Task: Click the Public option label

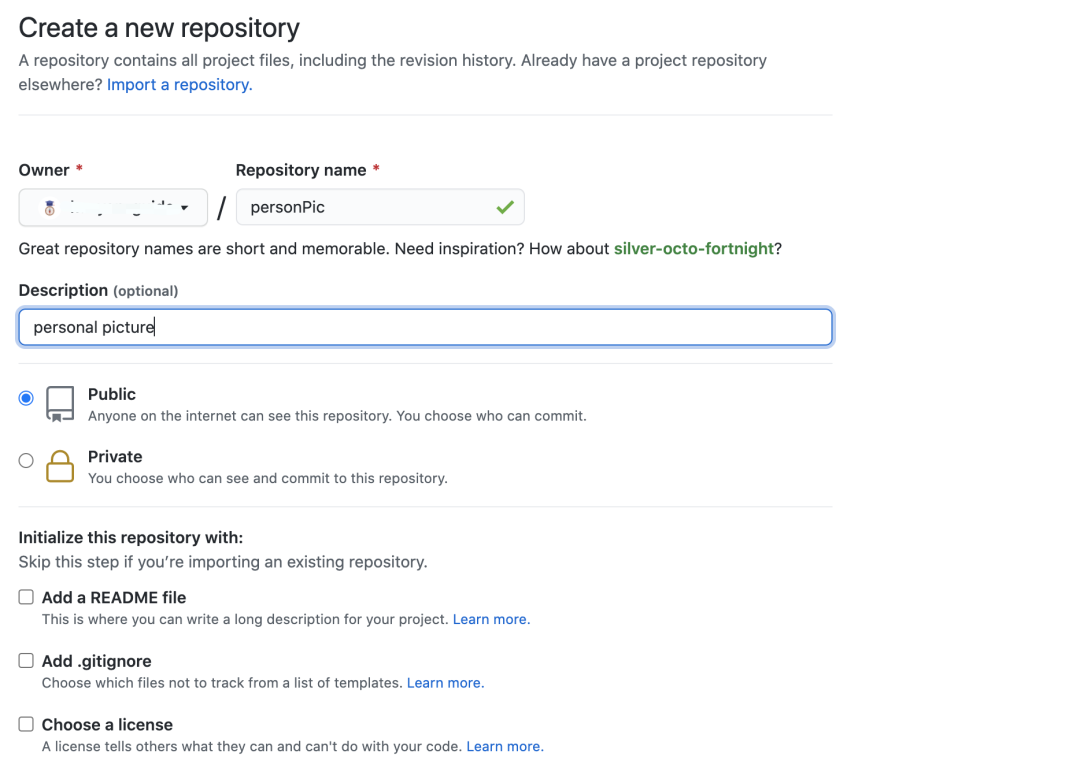Action: (x=112, y=394)
